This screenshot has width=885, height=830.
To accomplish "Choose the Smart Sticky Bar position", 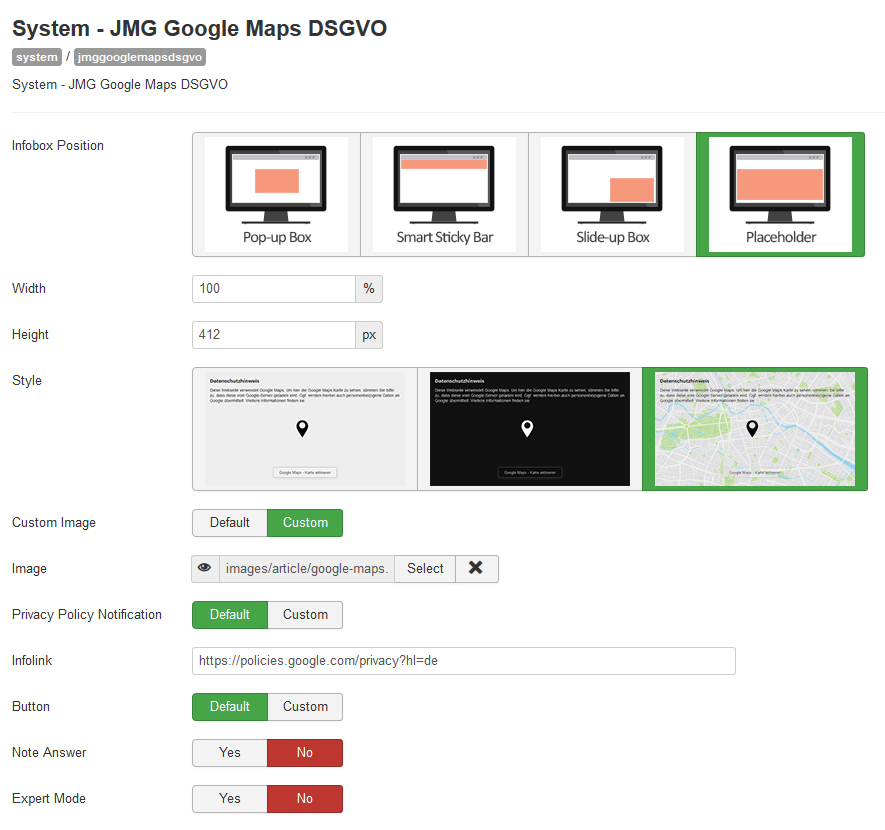I will 444,195.
